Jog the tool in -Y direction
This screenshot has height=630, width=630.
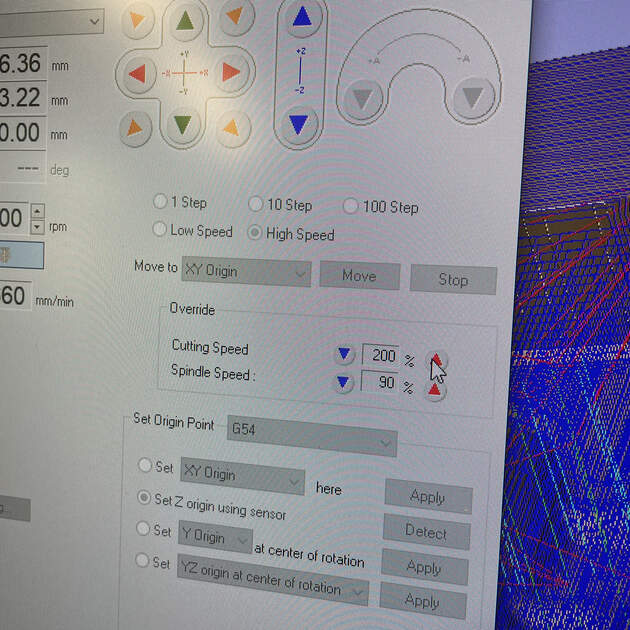click(x=183, y=125)
